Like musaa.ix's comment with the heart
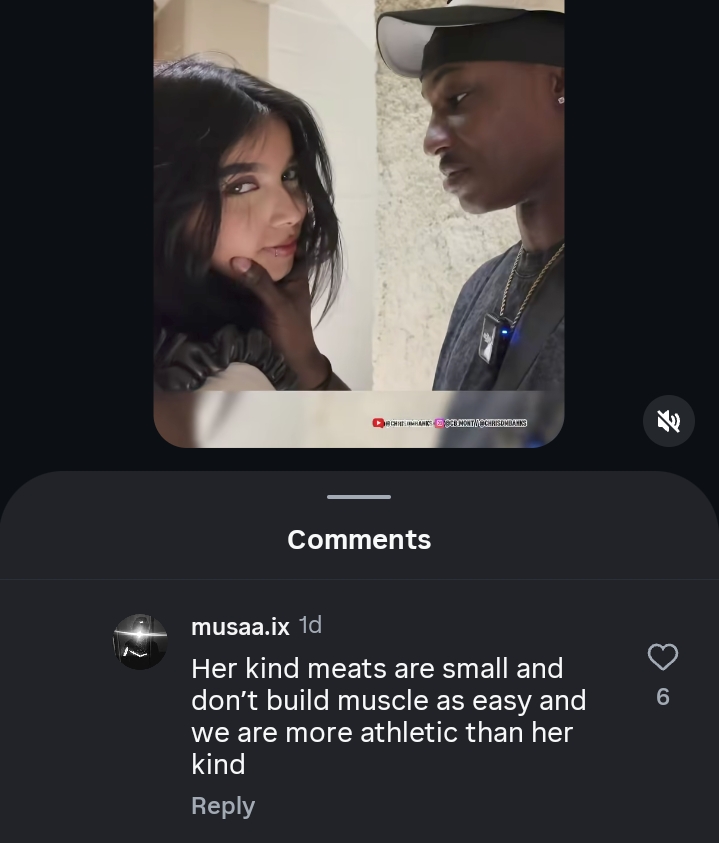Image resolution: width=719 pixels, height=843 pixels. tap(663, 657)
